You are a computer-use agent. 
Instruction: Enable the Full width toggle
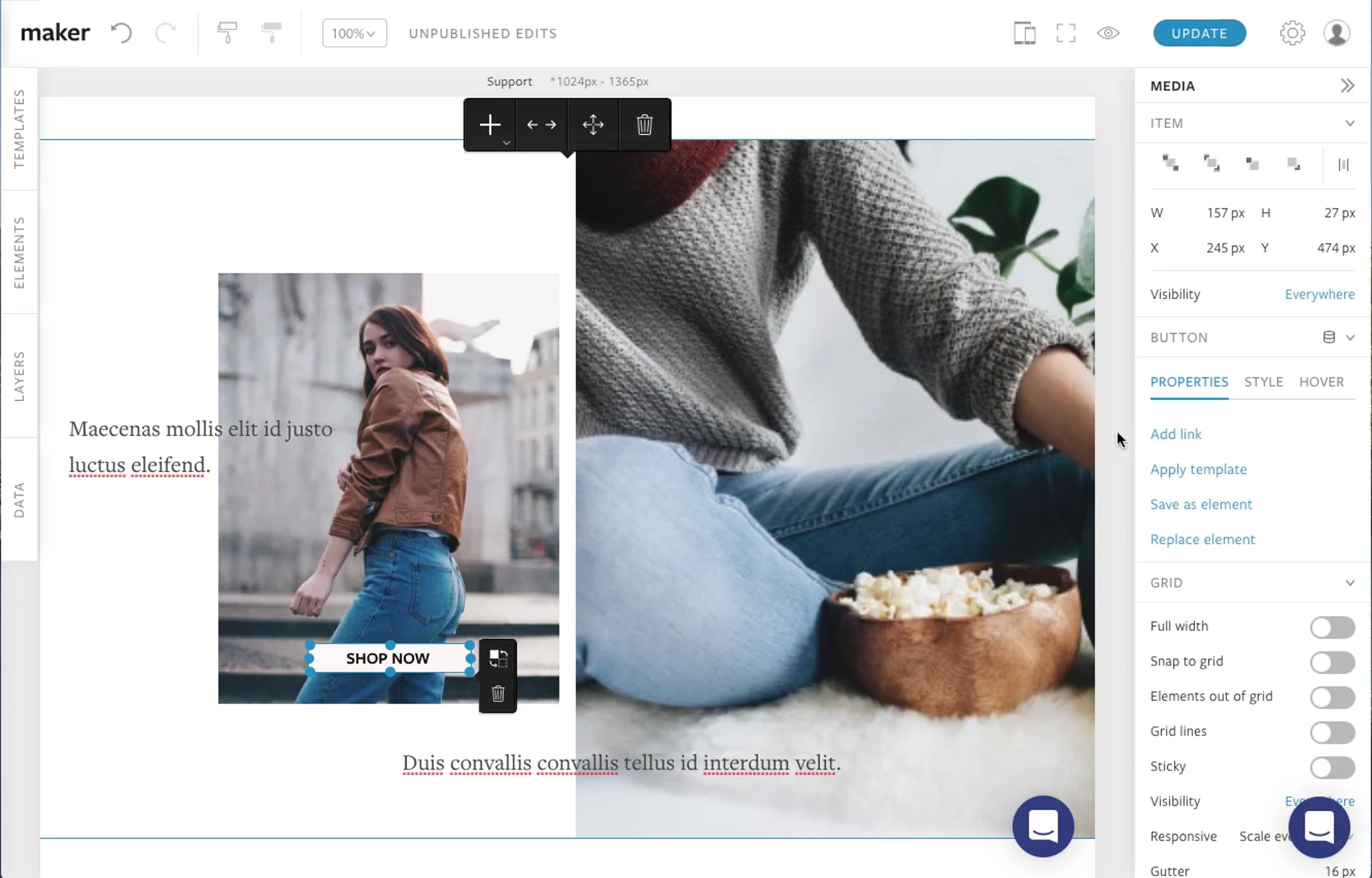click(1332, 627)
